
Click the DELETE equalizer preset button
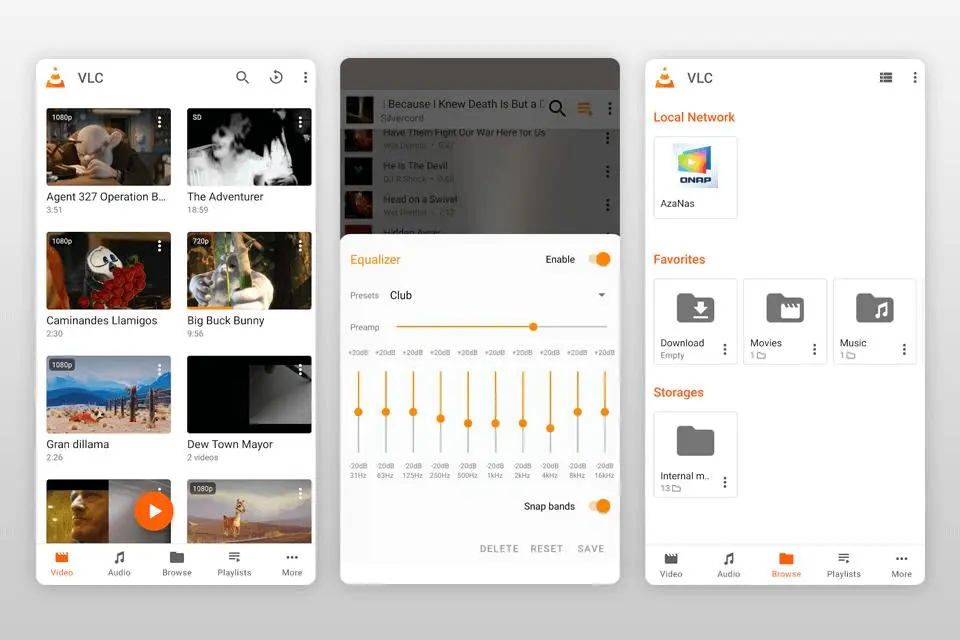pyautogui.click(x=499, y=549)
